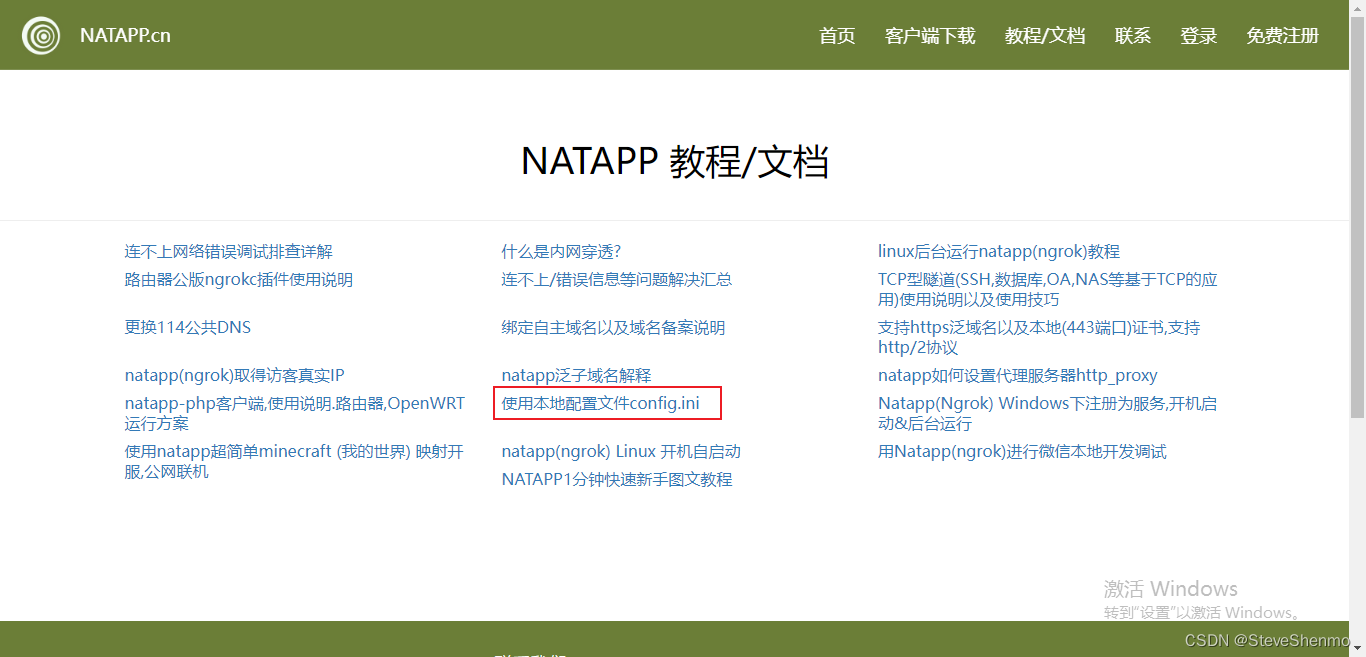Open linux后台运行natapp(ngrok)教程 link
This screenshot has height=657, width=1366.
(999, 252)
